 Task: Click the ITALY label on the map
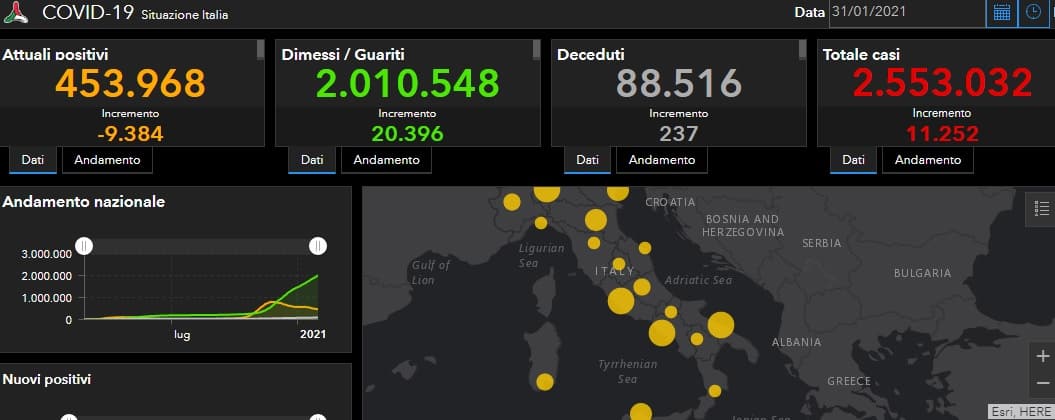click(x=614, y=272)
